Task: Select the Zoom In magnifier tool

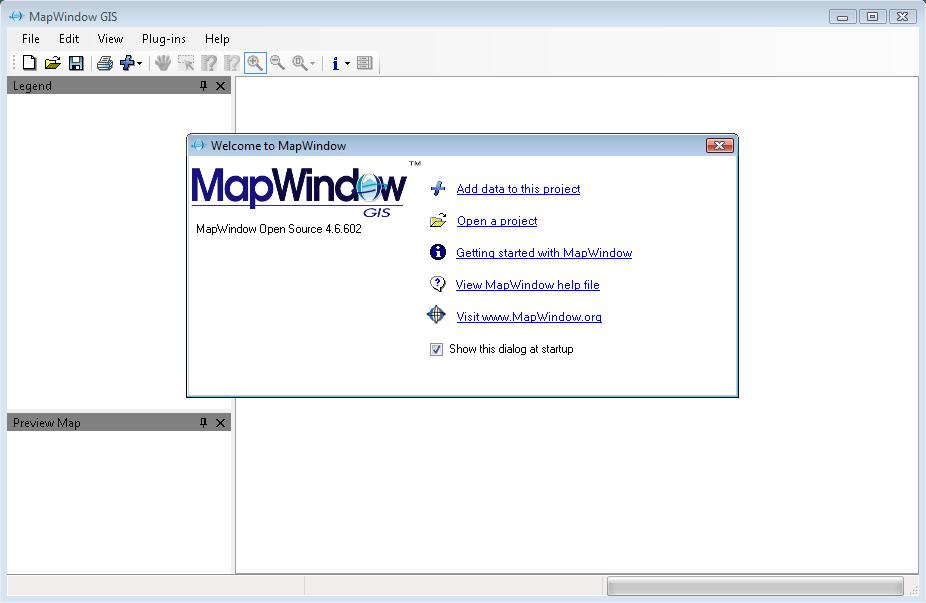Action: [255, 63]
